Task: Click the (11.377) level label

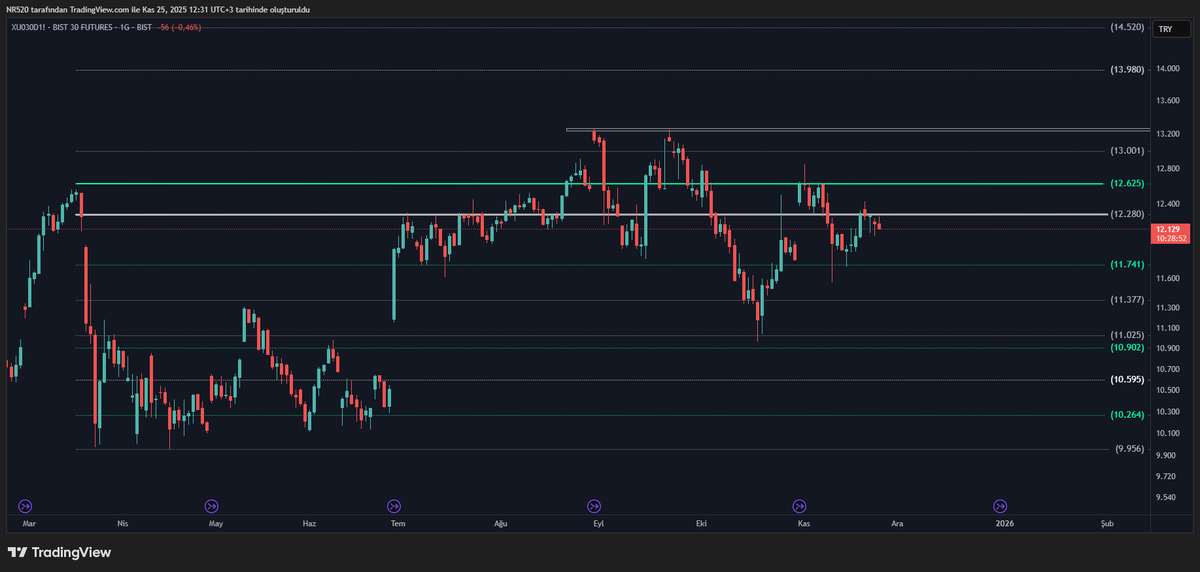Action: tap(1127, 299)
